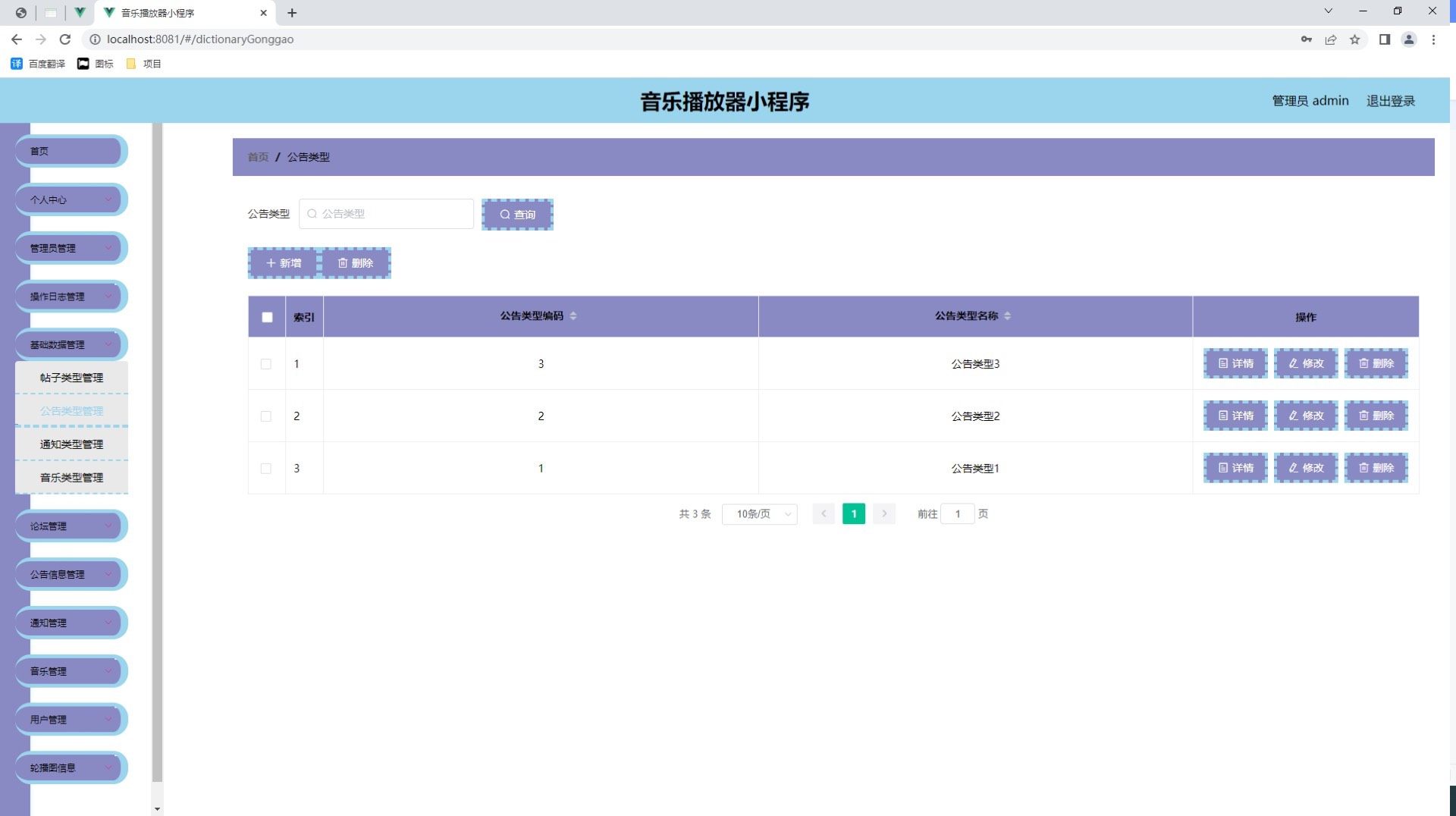Click the sidebar vertical scrollbar

[x=158, y=455]
